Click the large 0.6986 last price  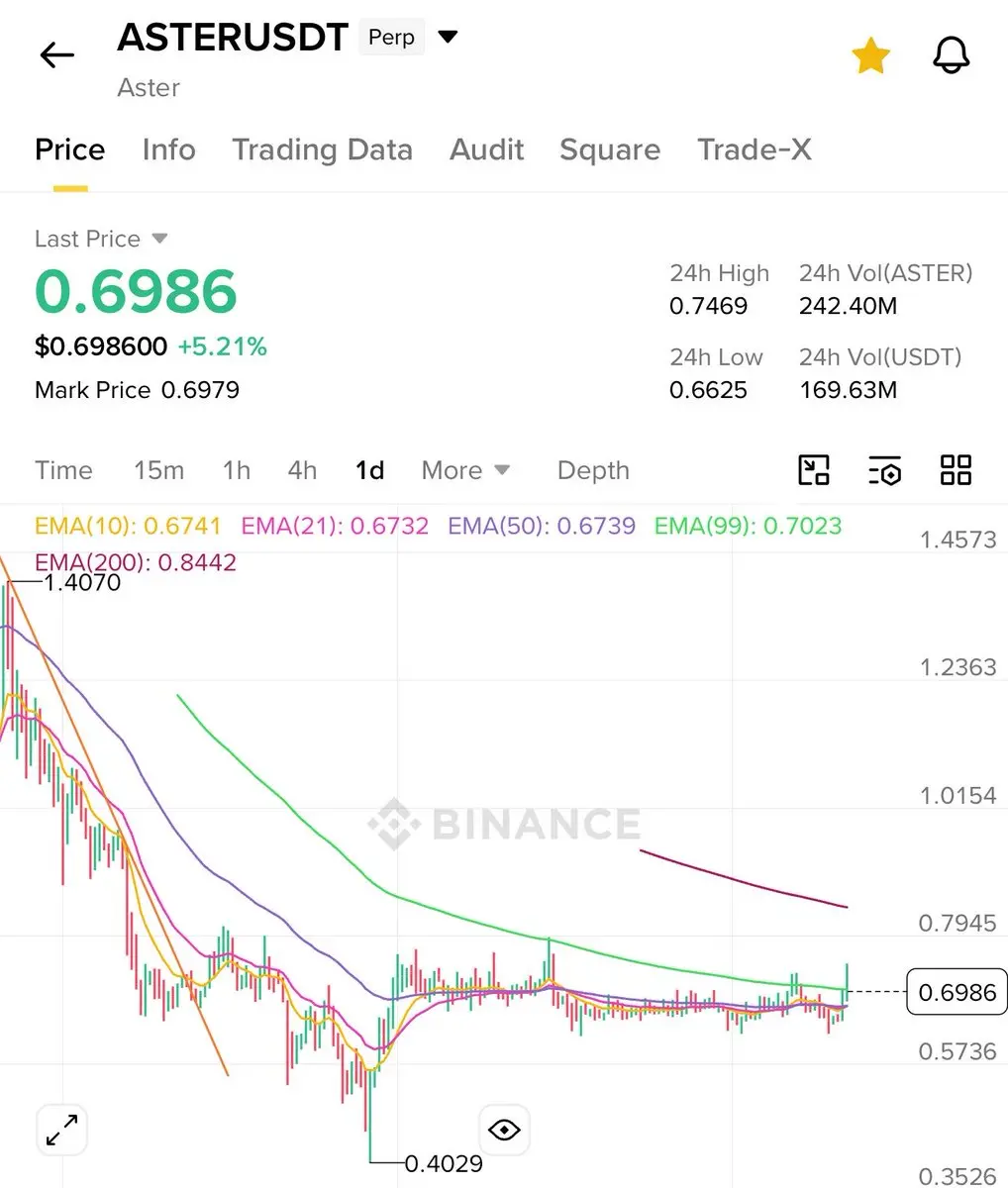point(136,292)
